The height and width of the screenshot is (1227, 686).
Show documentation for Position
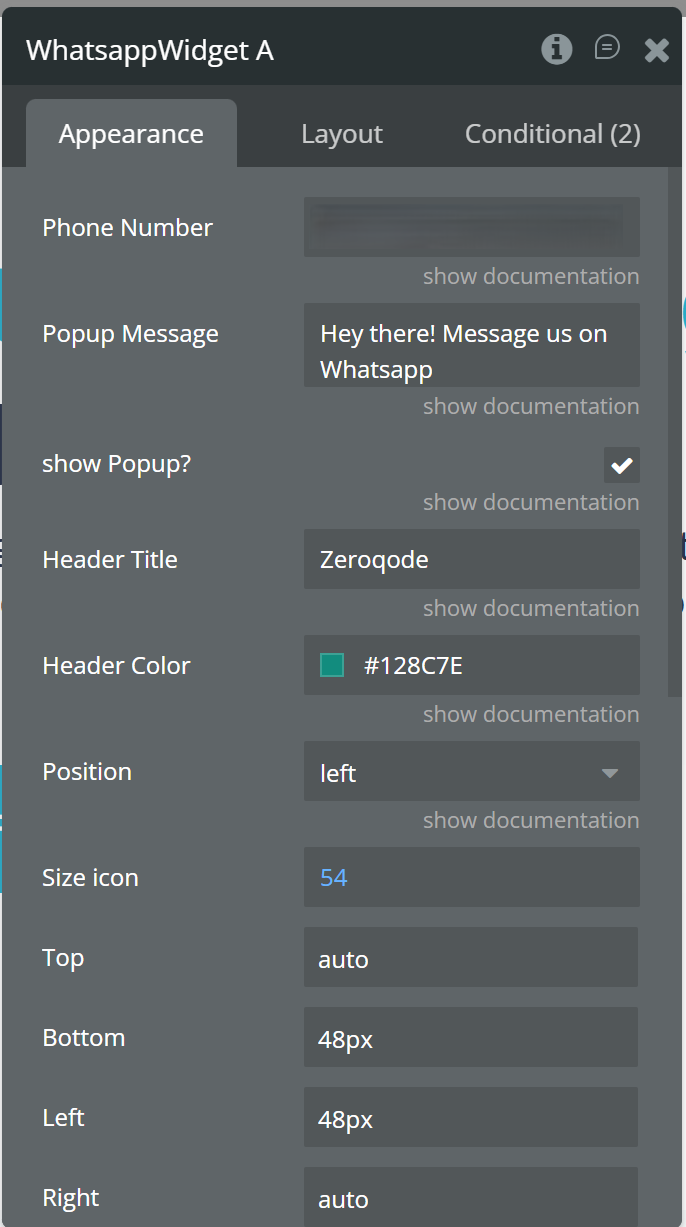tap(530, 820)
